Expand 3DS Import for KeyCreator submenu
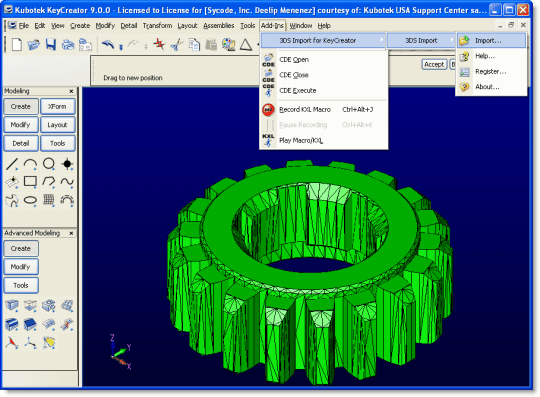Screen dimensions: 540x397 click(x=324, y=41)
